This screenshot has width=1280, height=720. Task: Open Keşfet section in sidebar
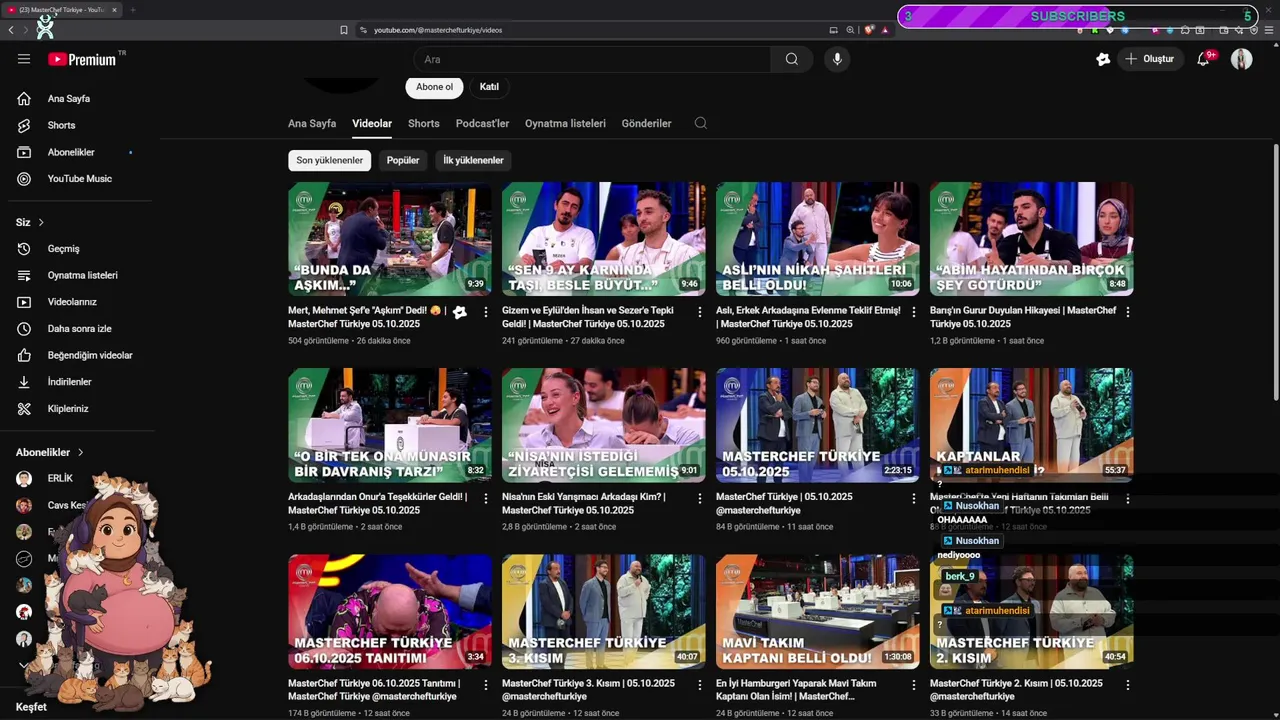[x=31, y=707]
